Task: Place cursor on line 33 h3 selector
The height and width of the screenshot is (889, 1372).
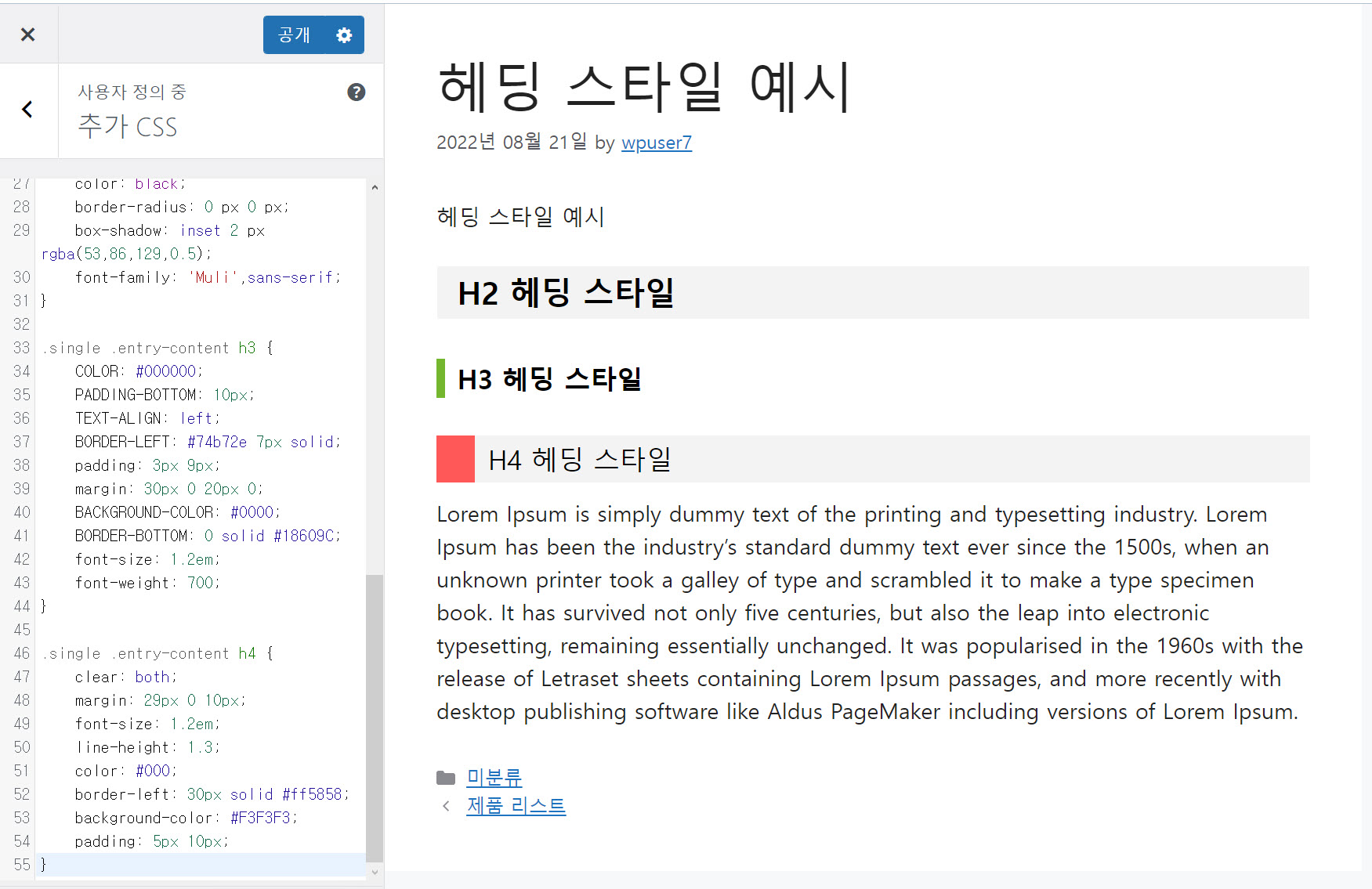Action: [158, 348]
